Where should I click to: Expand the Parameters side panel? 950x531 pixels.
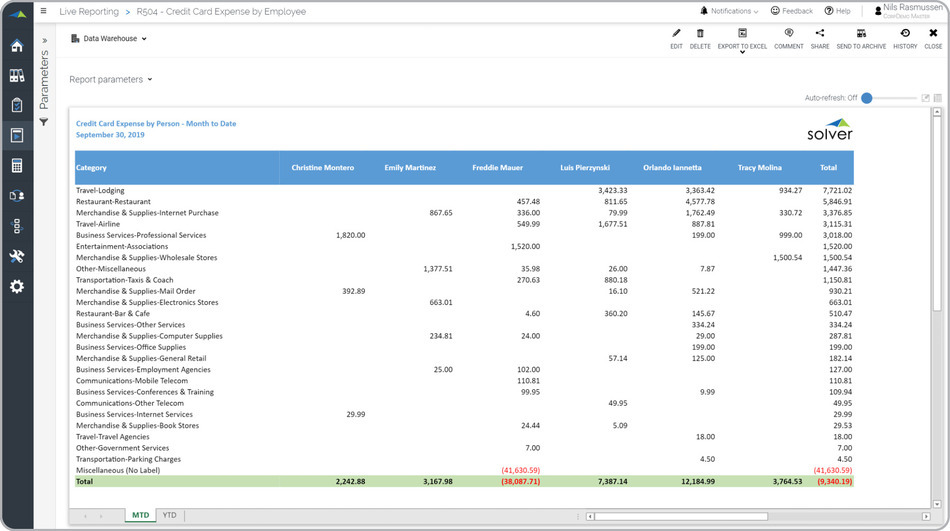pos(44,41)
